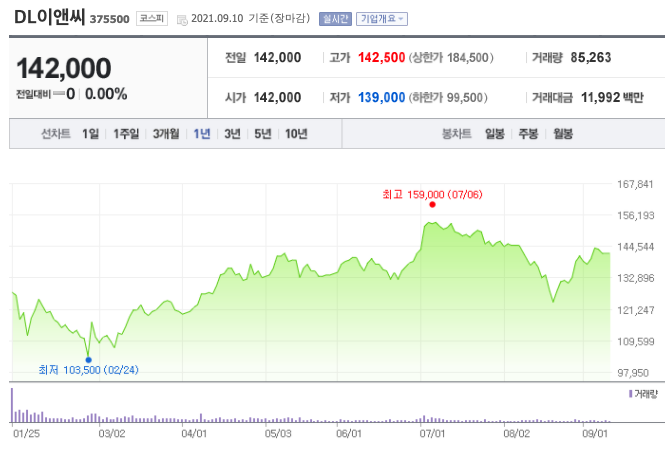Click the current price 142,000 headline
665x457 pixels.
[x=64, y=68]
